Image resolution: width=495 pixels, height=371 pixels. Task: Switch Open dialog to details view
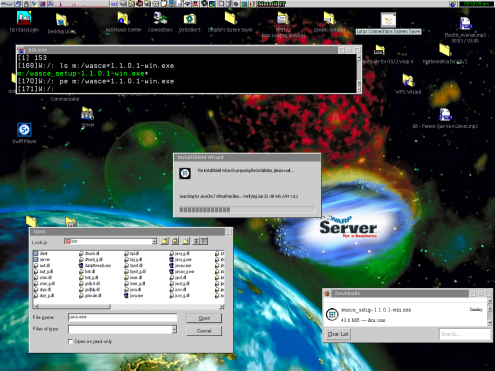204,241
